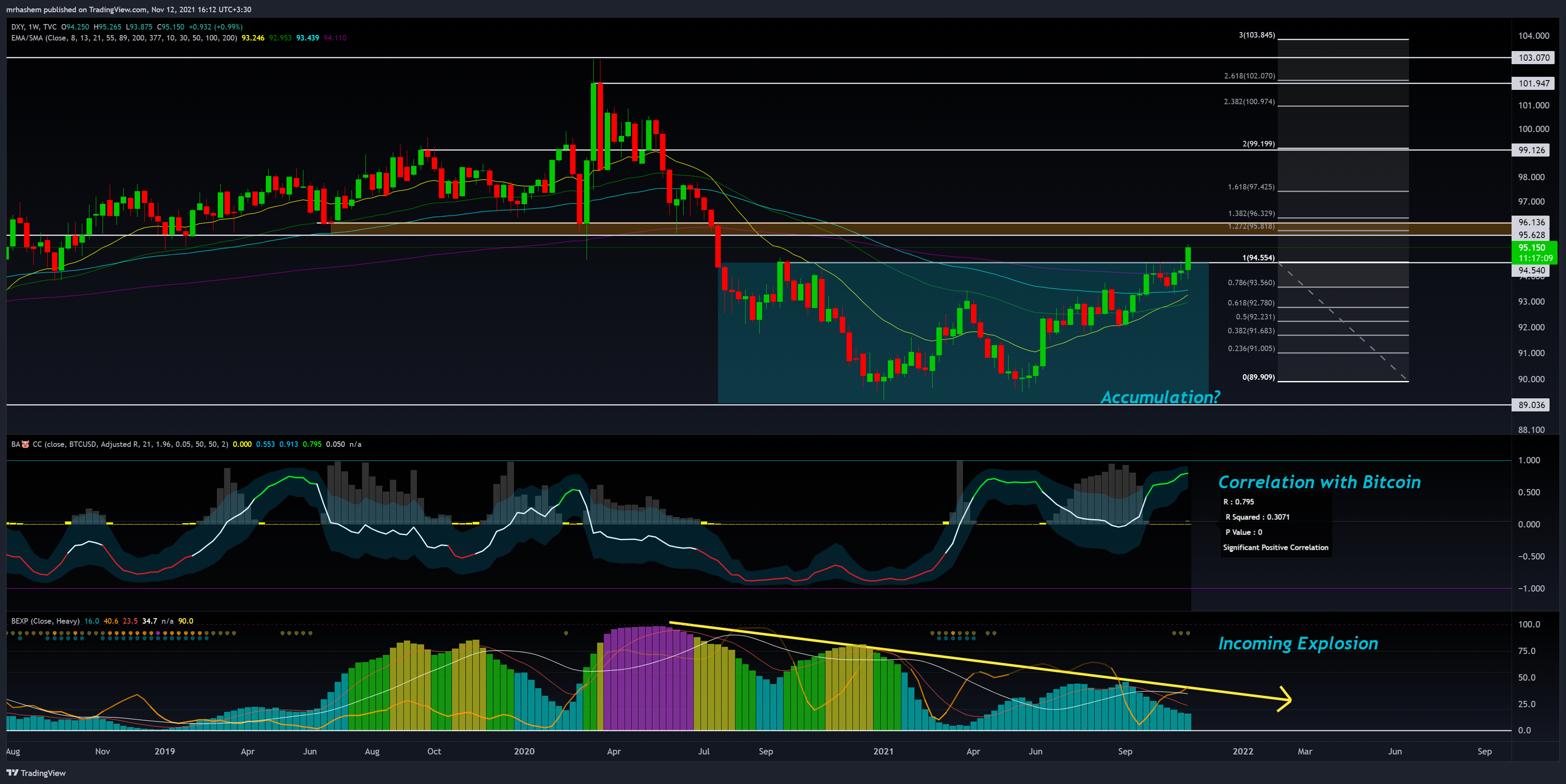The height and width of the screenshot is (784, 1566).
Task: Click the 89.036 price axis label
Action: tap(1531, 405)
